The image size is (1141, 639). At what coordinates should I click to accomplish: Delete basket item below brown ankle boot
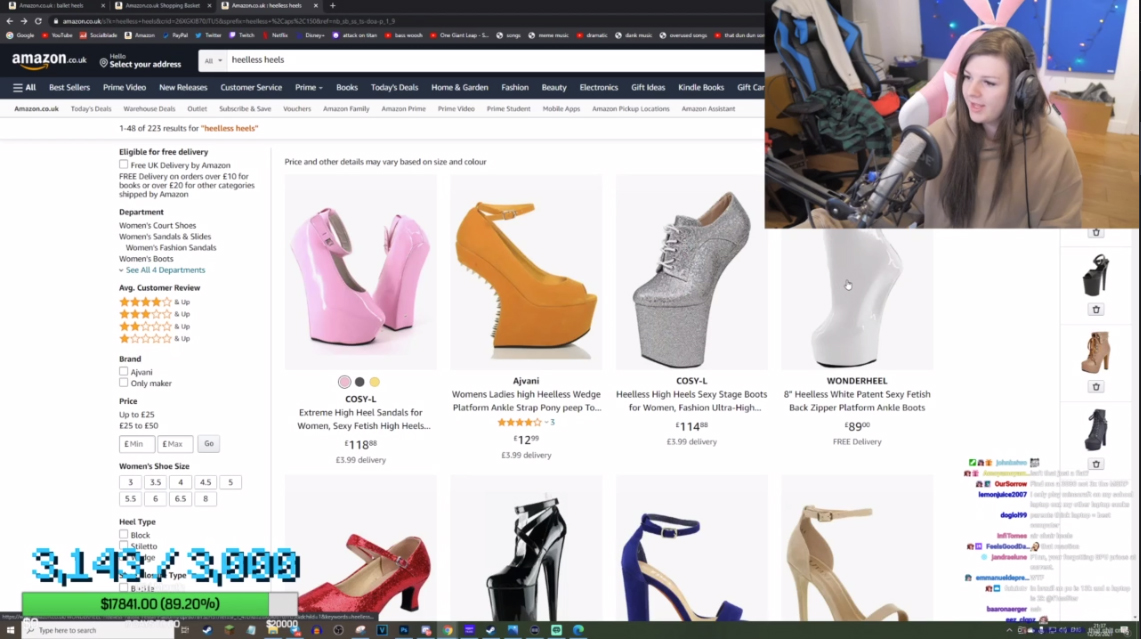click(x=1096, y=386)
